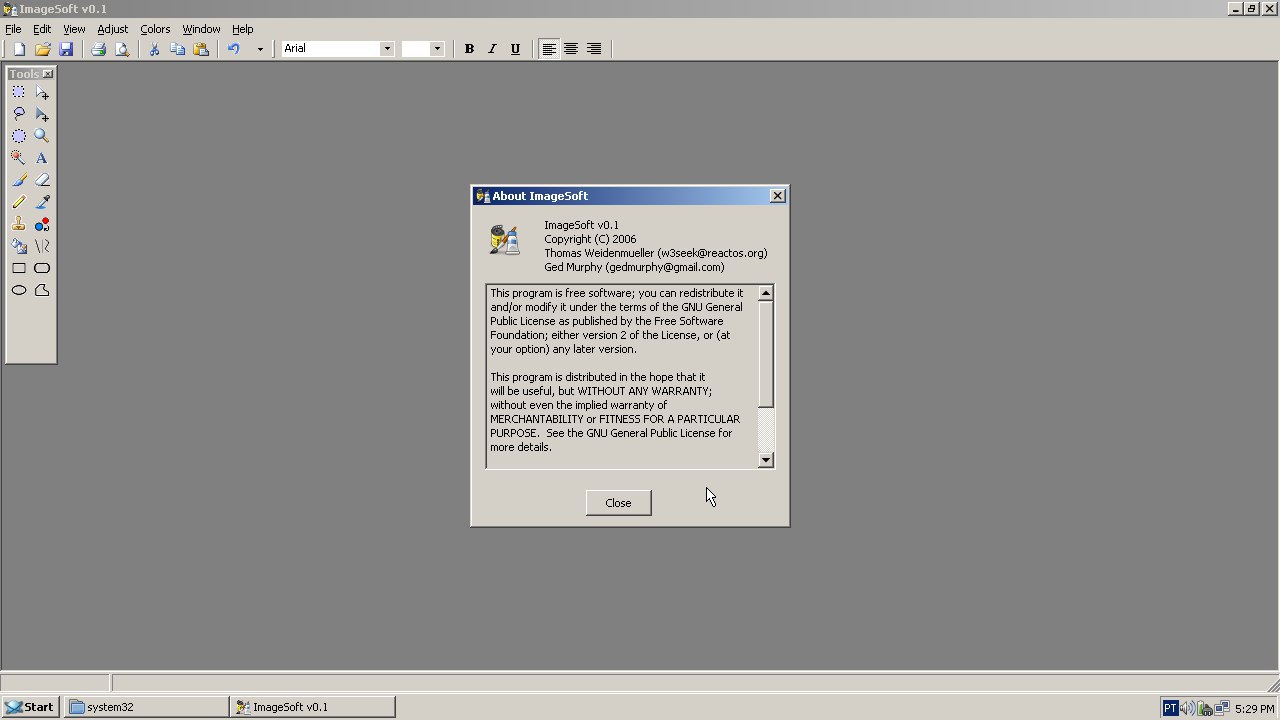Viewport: 1280px width, 720px height.
Task: Select the rectangle shape tool
Action: [19, 268]
